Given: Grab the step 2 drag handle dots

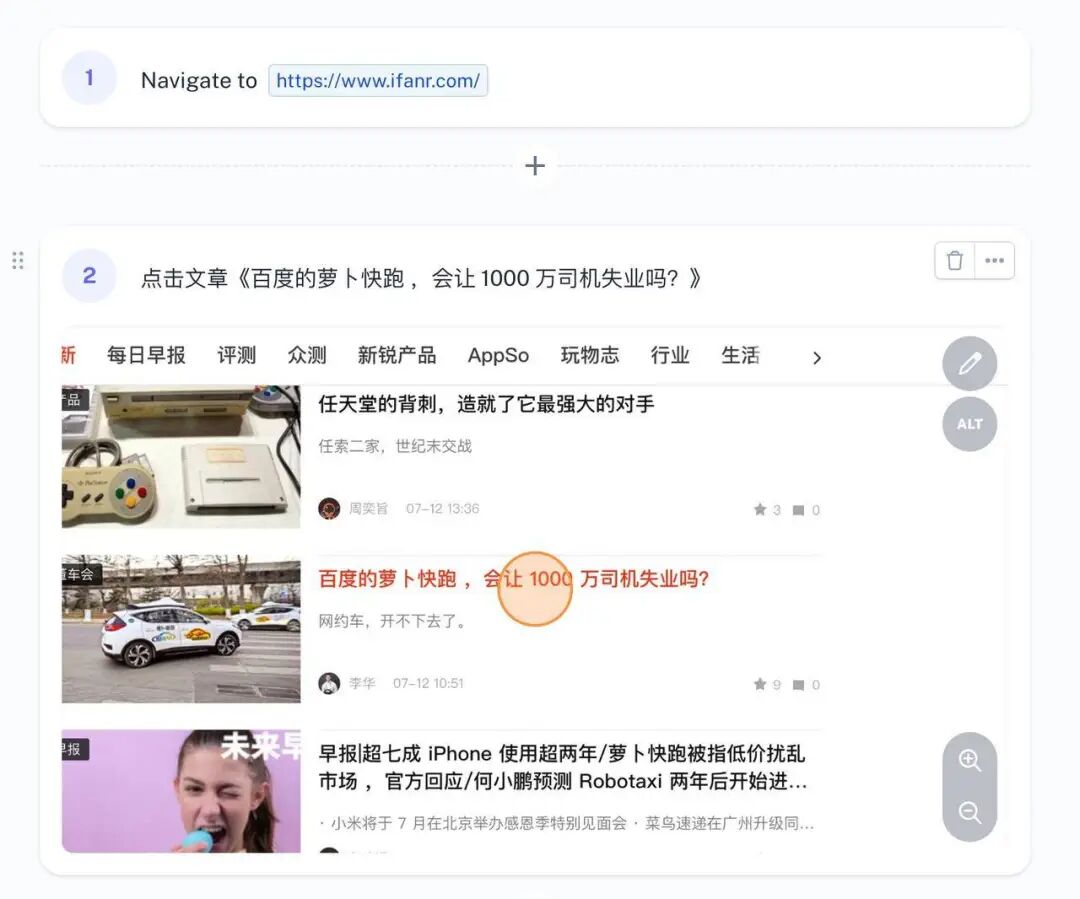Looking at the screenshot, I should pos(18,260).
